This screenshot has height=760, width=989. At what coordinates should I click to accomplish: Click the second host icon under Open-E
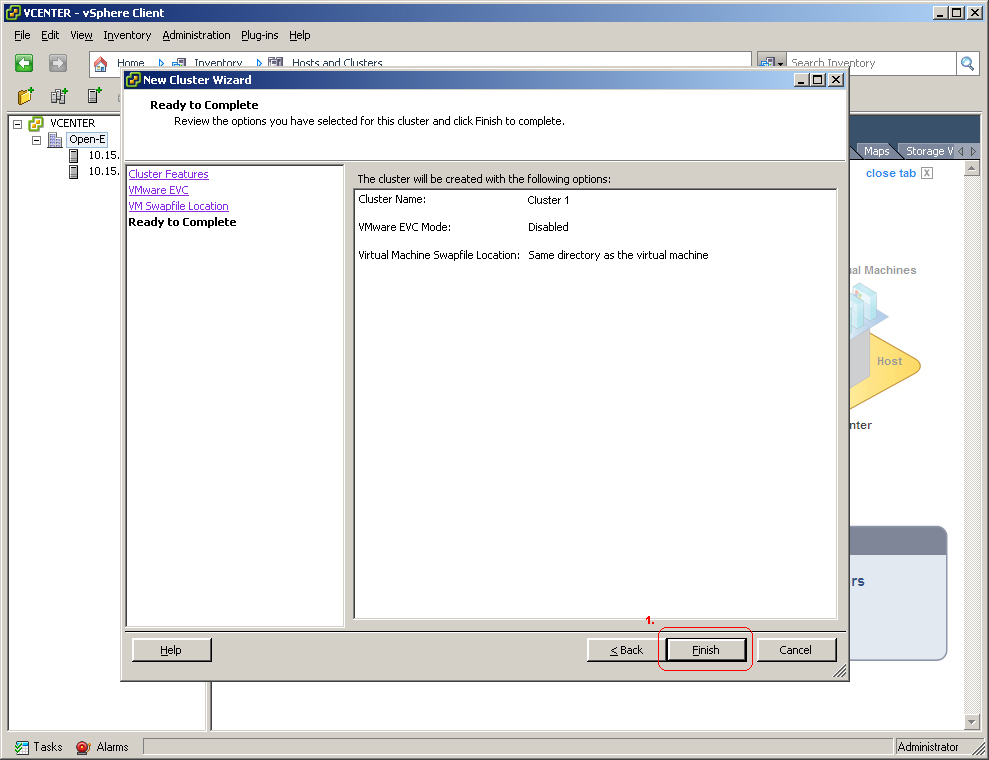(74, 172)
